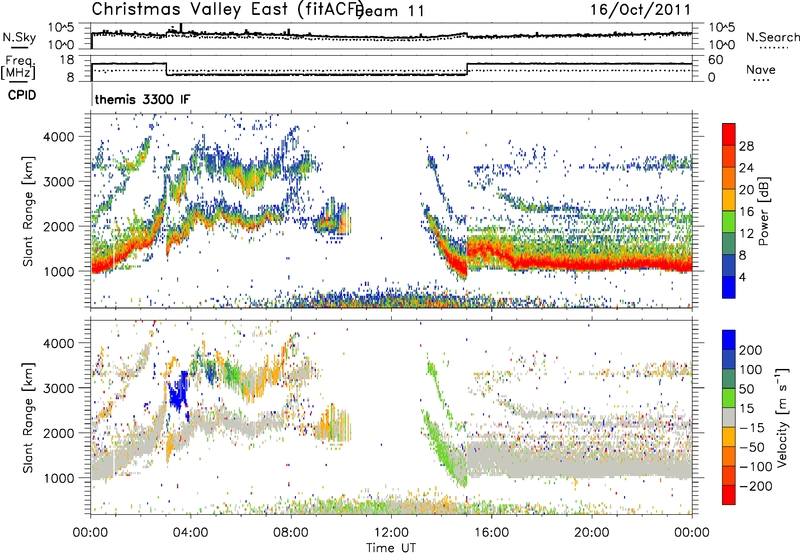Click the "Beam 11" label
The height and width of the screenshot is (554, 800).
[392, 11]
